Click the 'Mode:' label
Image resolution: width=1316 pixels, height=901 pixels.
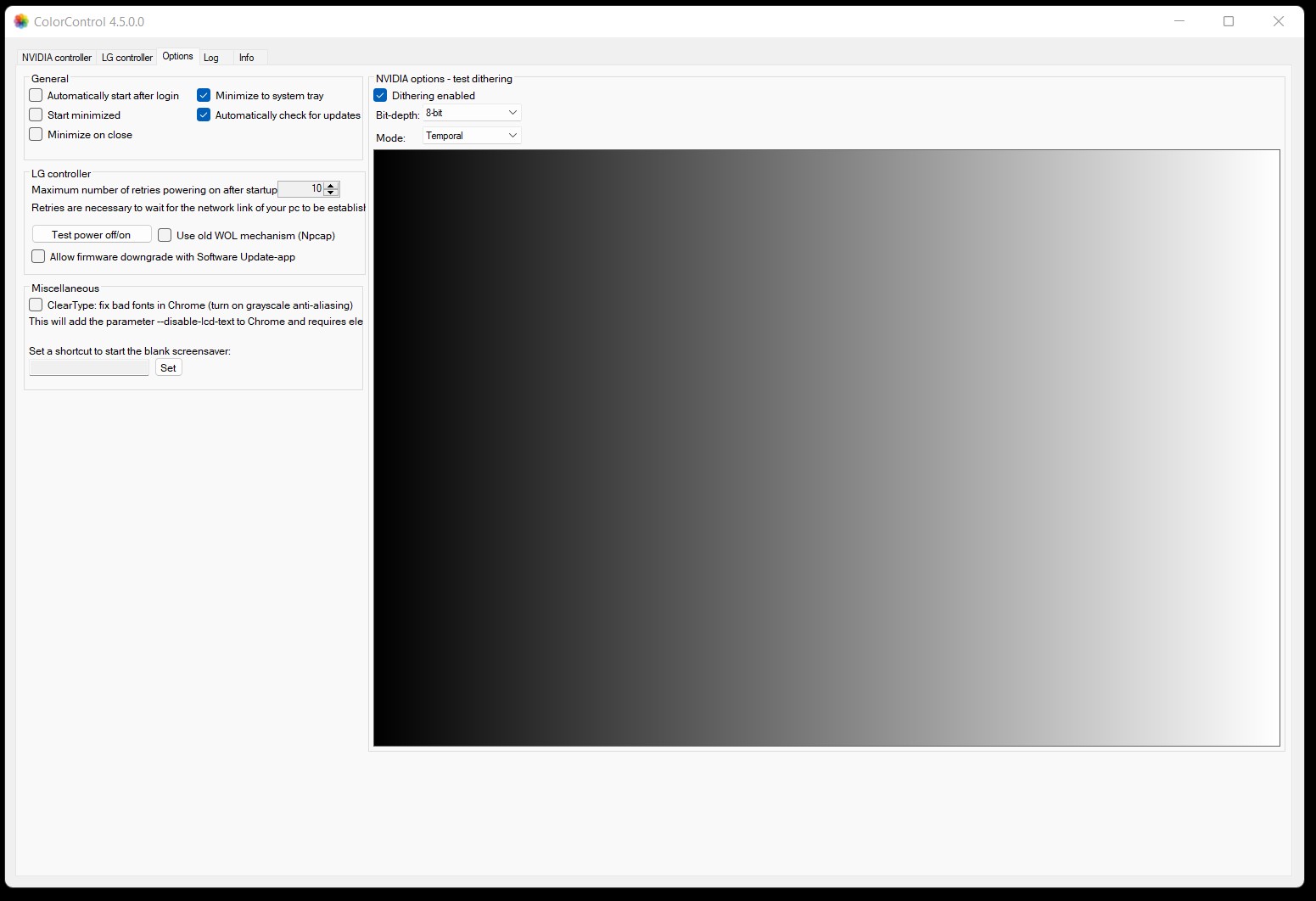[x=390, y=137]
